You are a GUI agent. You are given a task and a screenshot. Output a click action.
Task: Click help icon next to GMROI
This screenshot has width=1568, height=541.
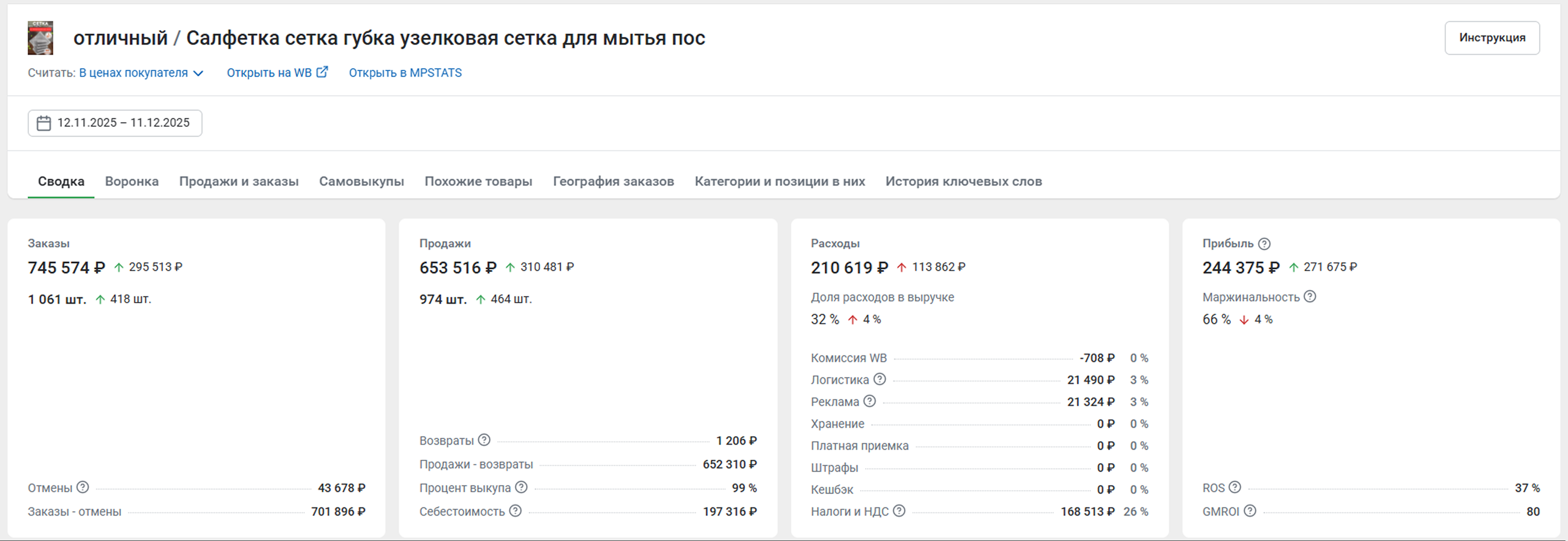(x=1250, y=511)
